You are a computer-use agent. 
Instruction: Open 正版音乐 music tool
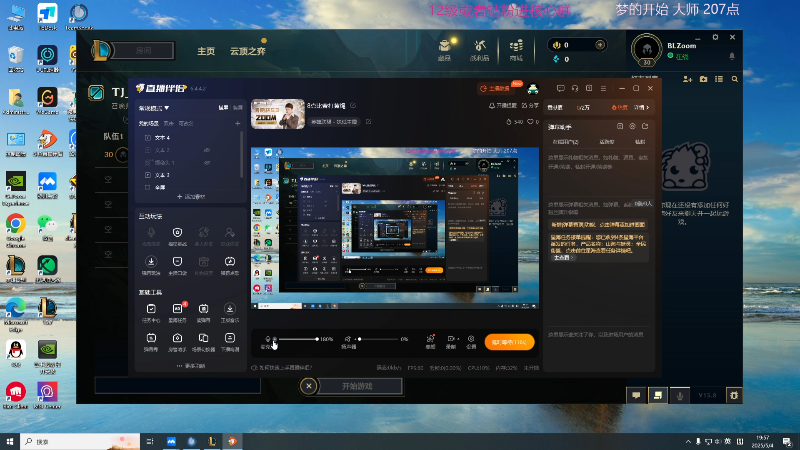[230, 313]
